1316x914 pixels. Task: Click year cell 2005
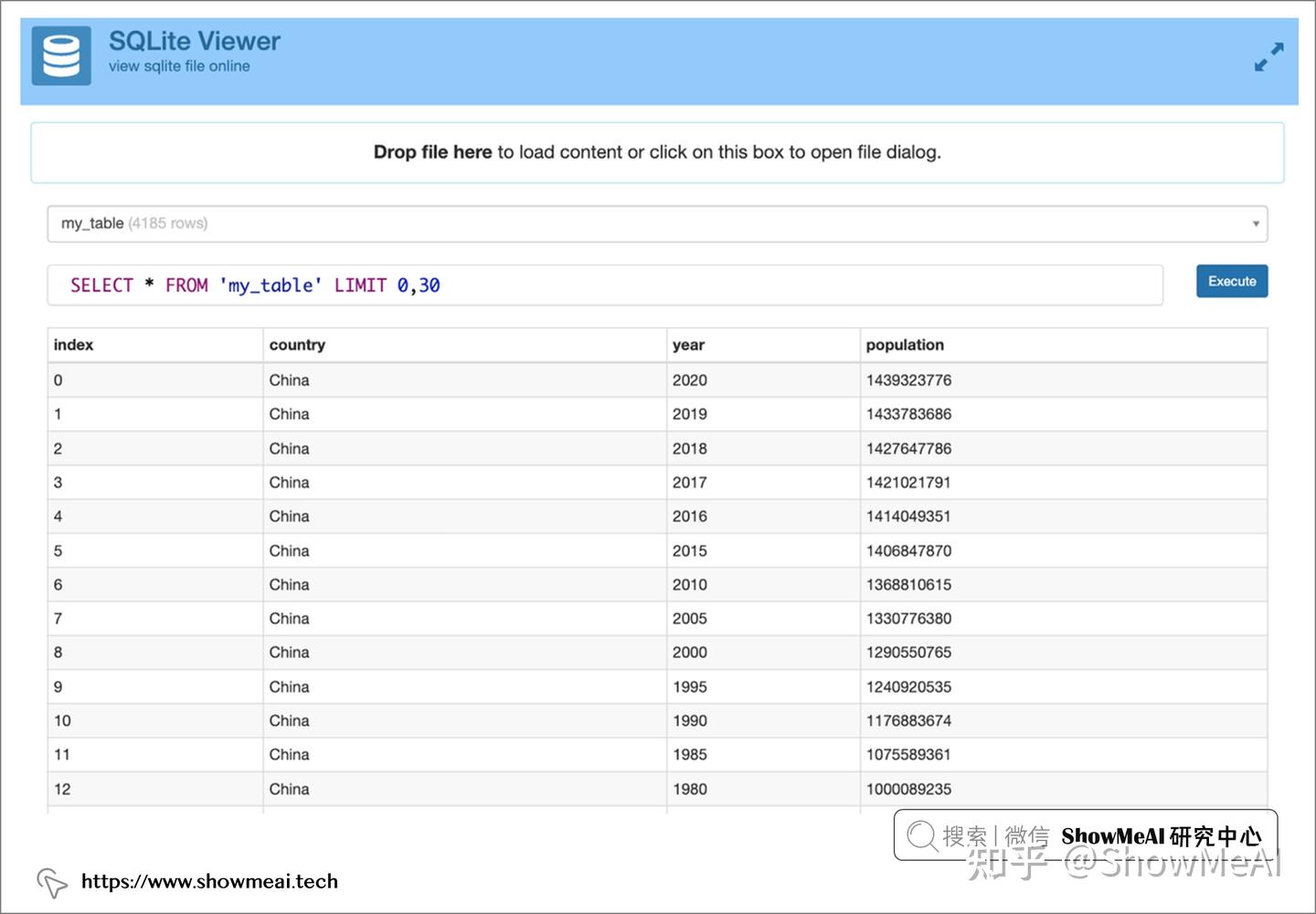pyautogui.click(x=764, y=619)
